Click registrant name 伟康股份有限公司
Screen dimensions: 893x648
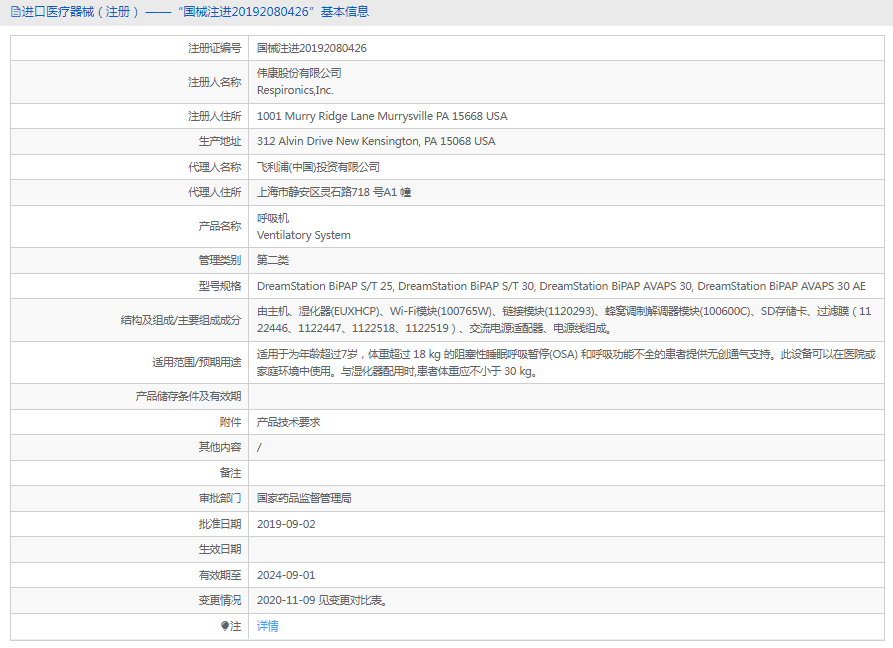point(299,73)
